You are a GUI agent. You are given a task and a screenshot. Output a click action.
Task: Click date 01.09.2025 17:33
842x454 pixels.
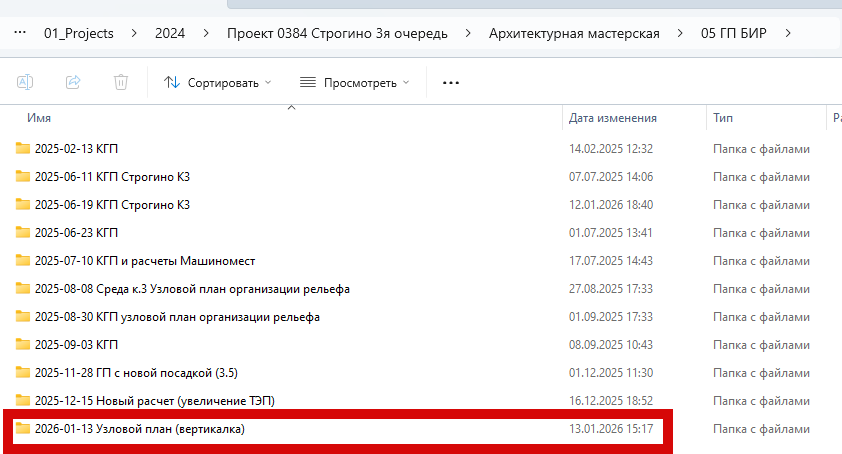pyautogui.click(x=611, y=317)
